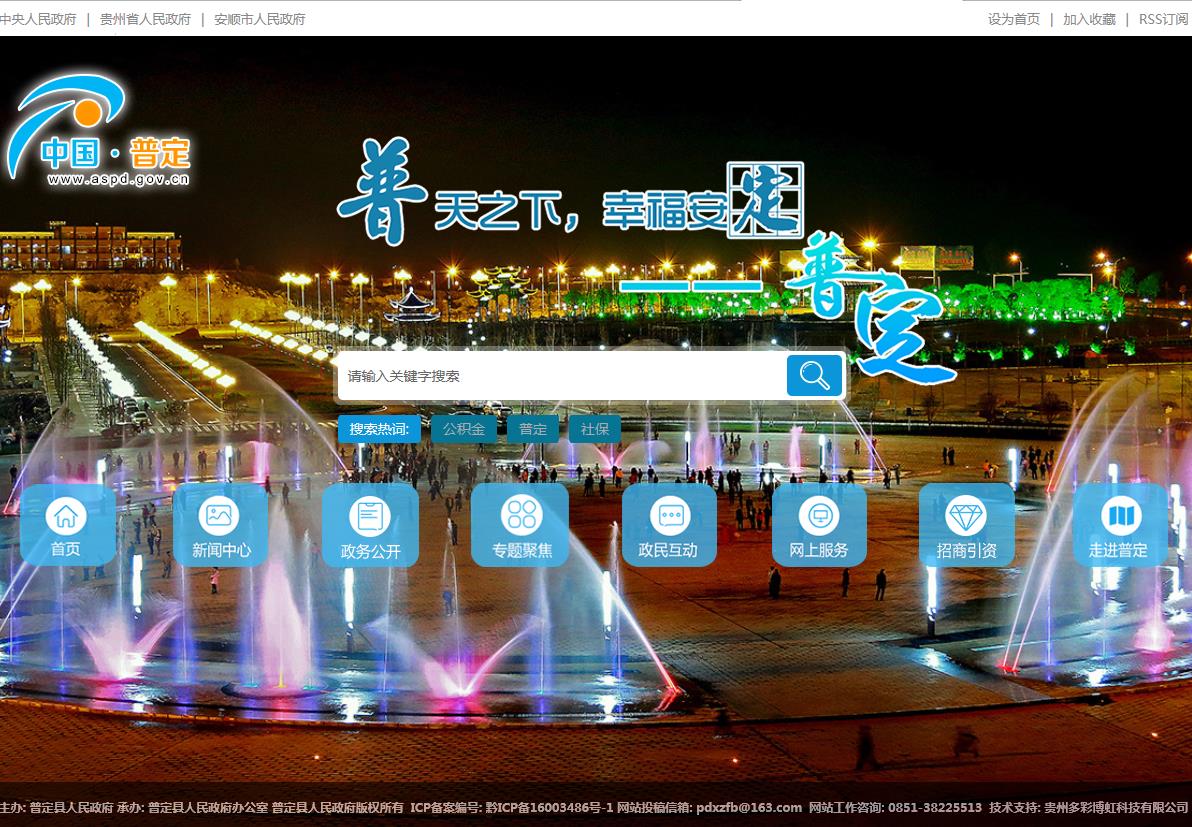Open the RSS订阅 link
The width and height of the screenshot is (1192, 827).
pos(1164,19)
